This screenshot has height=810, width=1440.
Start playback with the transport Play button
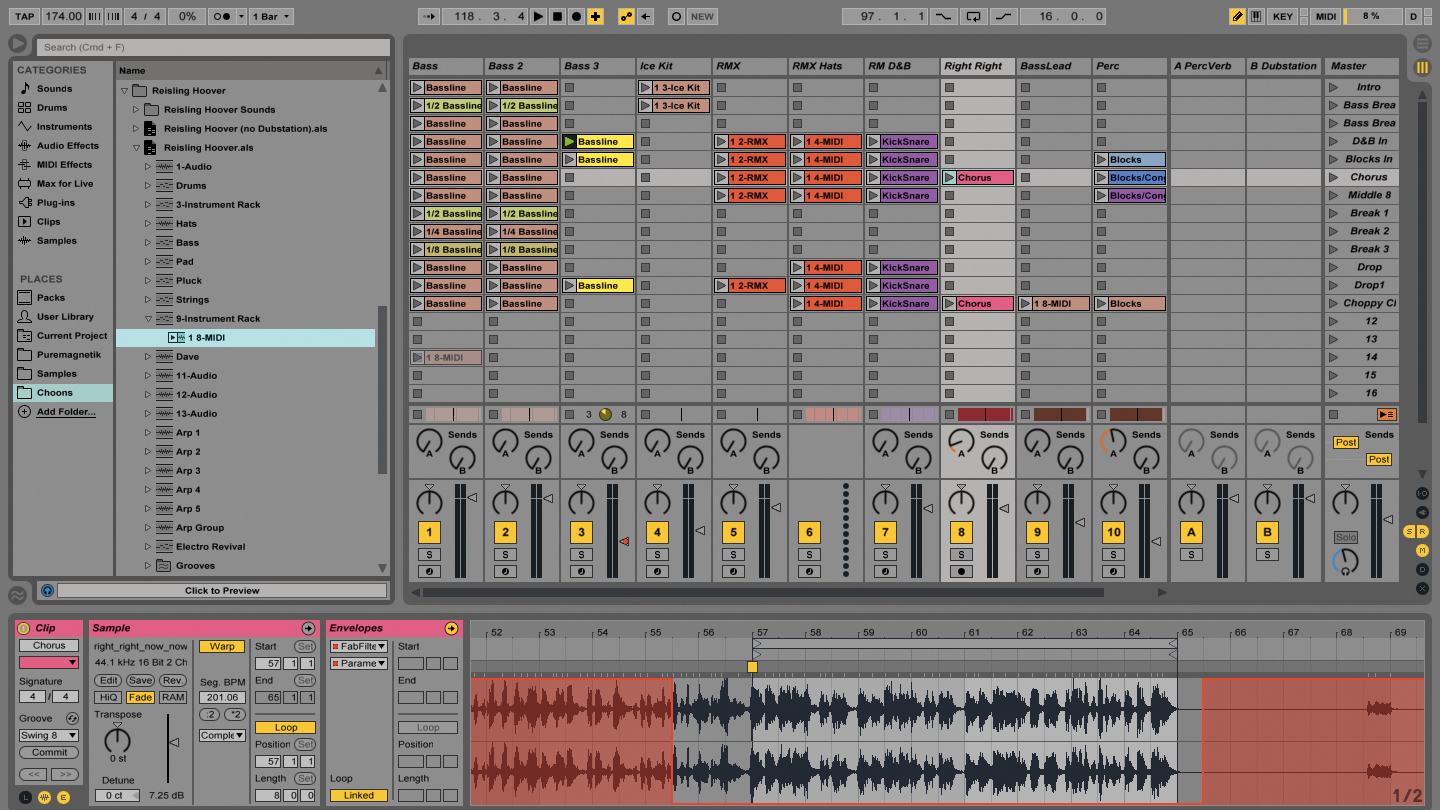pos(538,16)
